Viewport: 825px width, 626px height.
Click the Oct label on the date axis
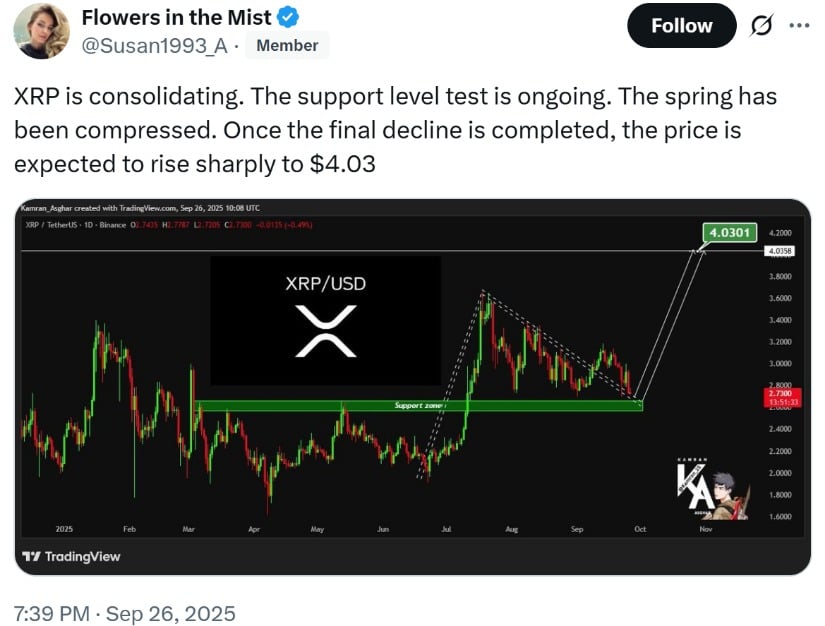[x=639, y=529]
